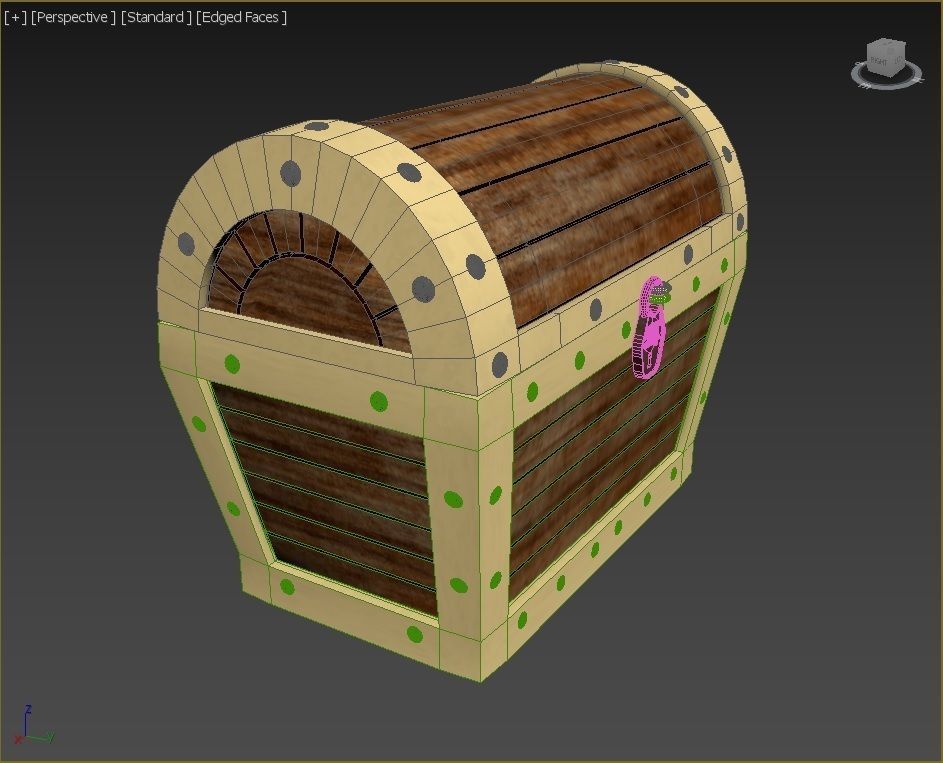Open the Standard shading quality menu
The image size is (943, 763).
(156, 17)
